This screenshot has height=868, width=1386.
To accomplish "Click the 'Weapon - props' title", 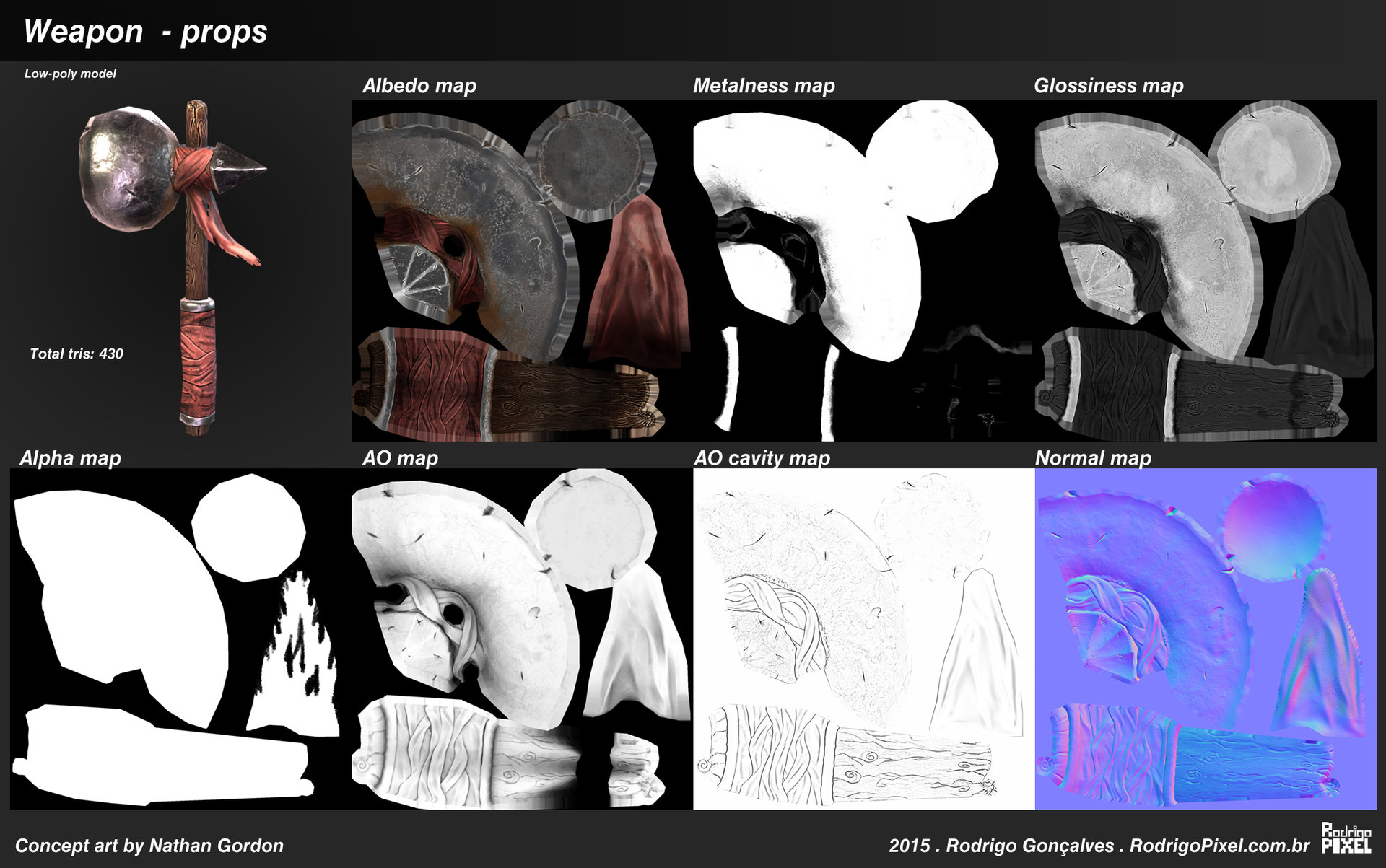I will click(145, 32).
